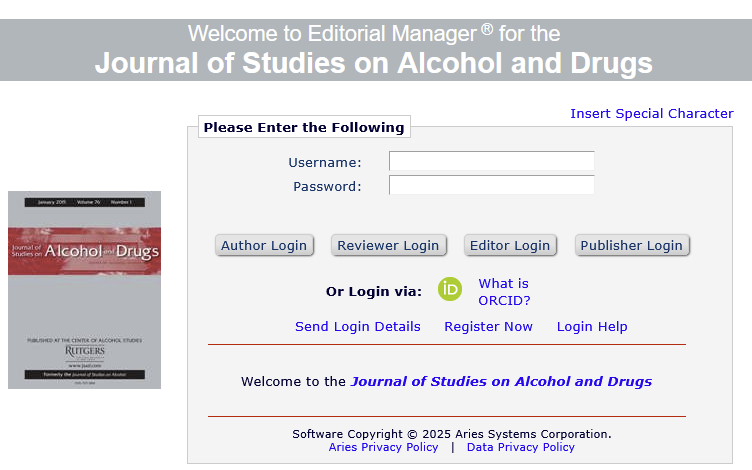Click the bold journal title in the header banner
The image size is (752, 470).
[374, 64]
